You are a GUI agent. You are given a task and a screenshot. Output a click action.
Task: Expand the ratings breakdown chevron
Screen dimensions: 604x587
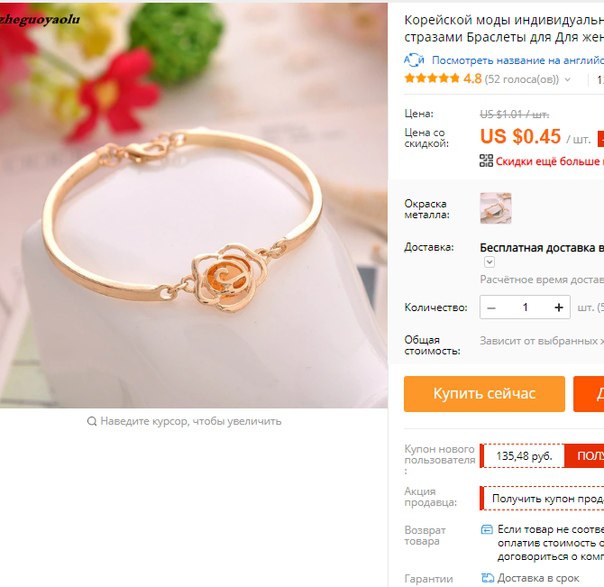tap(567, 80)
